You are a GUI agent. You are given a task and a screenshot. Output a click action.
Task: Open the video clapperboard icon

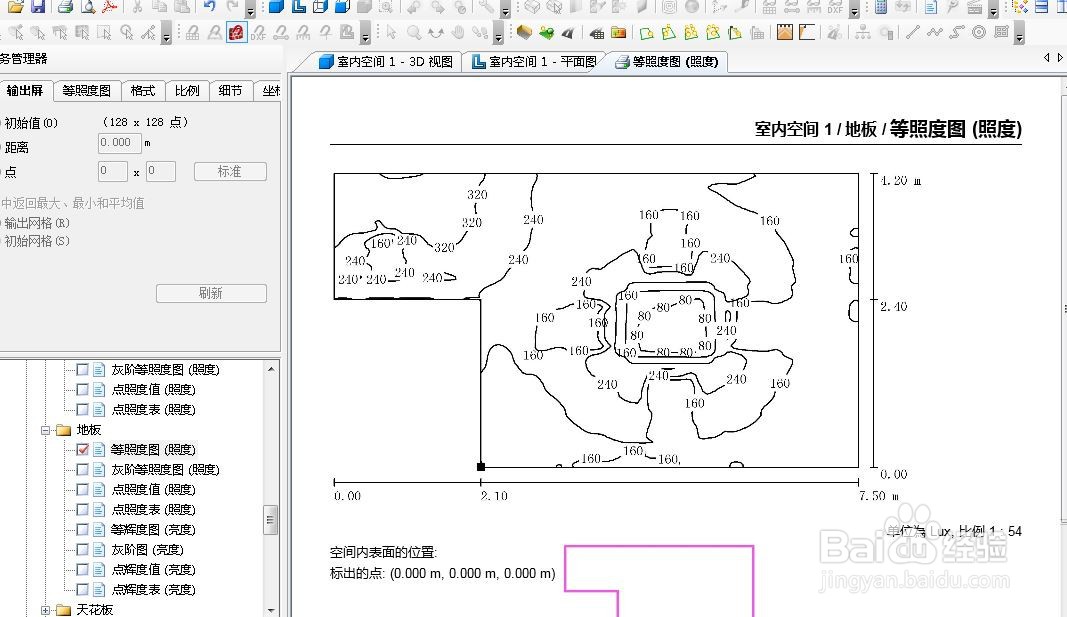click(974, 7)
